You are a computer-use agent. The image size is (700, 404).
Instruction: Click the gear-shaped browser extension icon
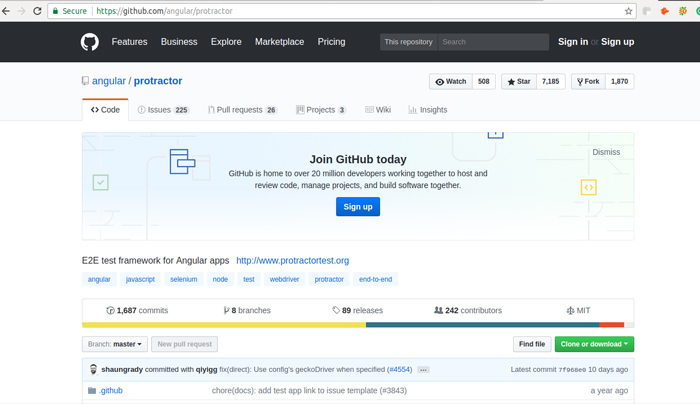click(683, 11)
